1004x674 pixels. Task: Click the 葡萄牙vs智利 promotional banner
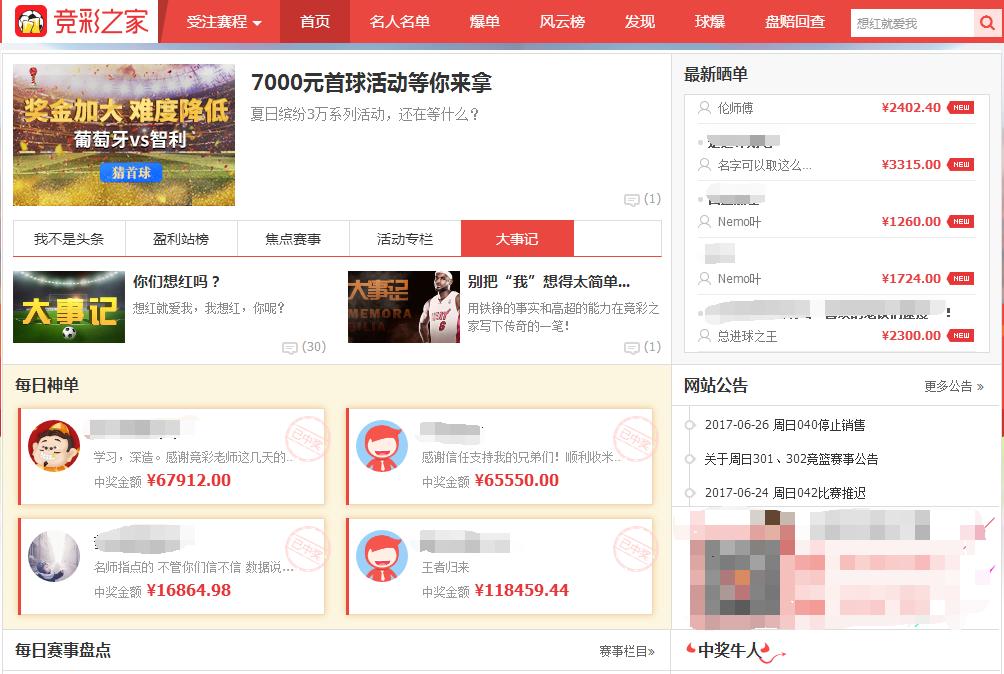[x=123, y=135]
